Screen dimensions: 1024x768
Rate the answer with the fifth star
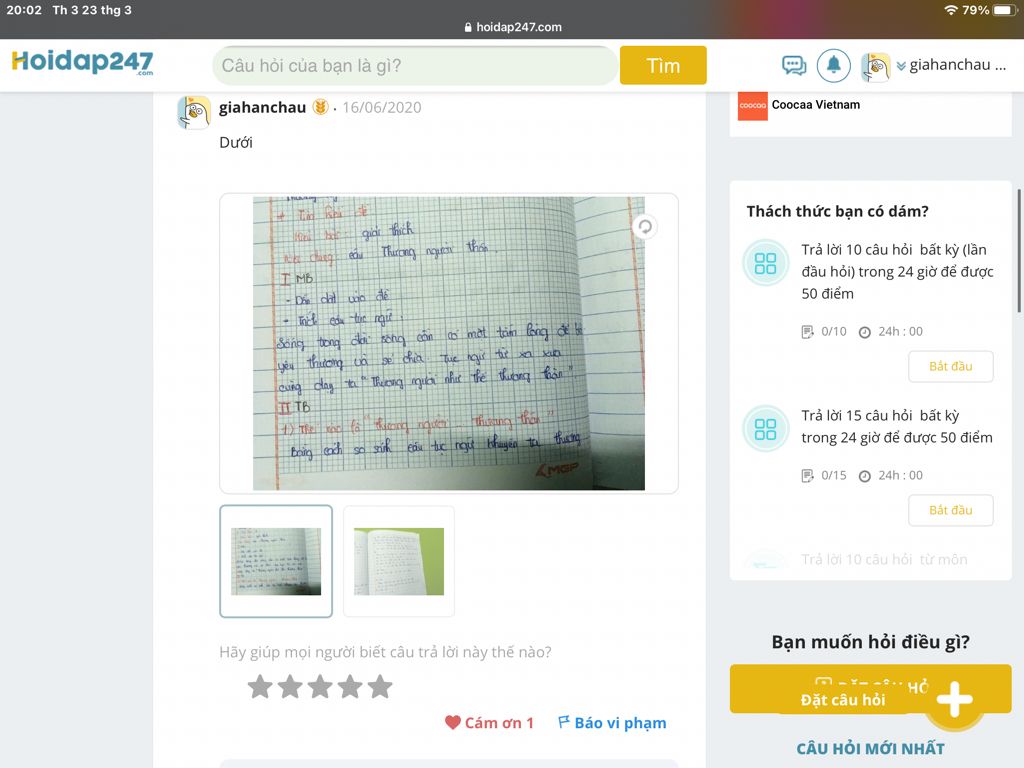[380, 686]
